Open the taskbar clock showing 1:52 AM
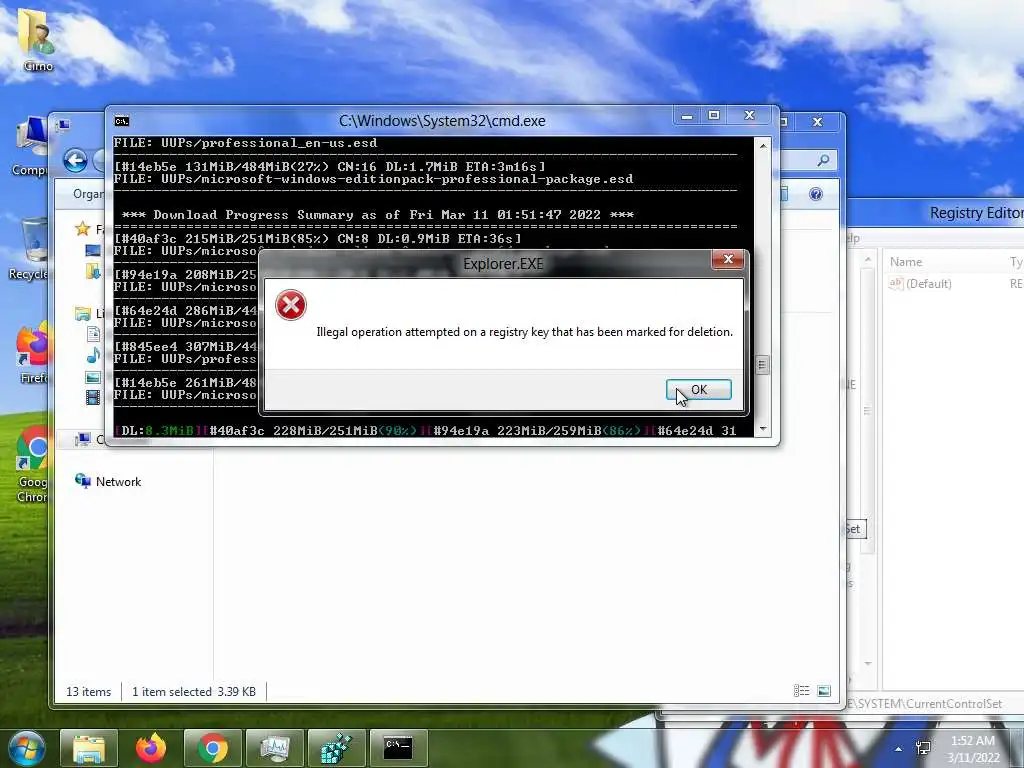This screenshot has height=768, width=1024. [x=973, y=749]
